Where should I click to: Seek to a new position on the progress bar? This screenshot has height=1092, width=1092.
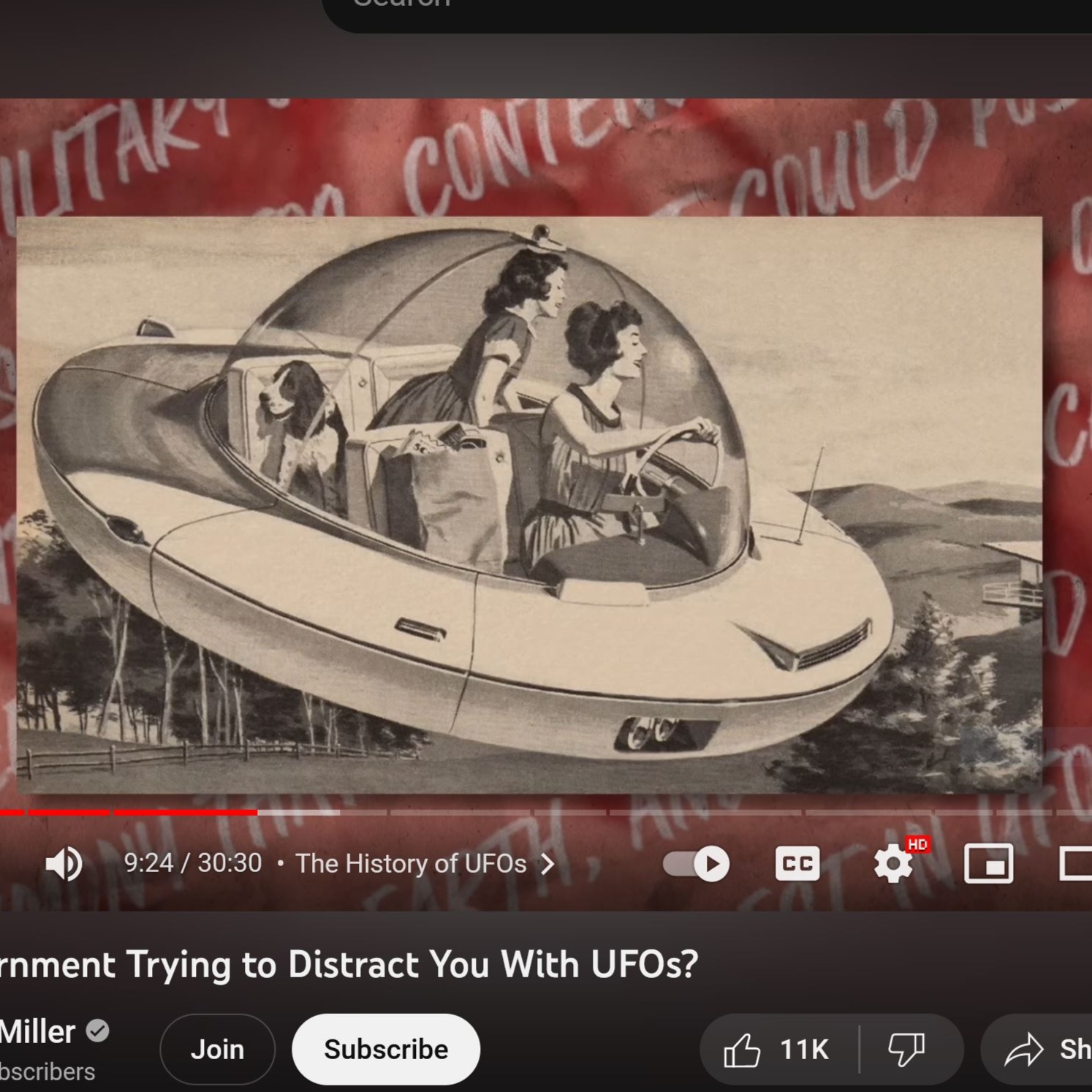(x=512, y=811)
